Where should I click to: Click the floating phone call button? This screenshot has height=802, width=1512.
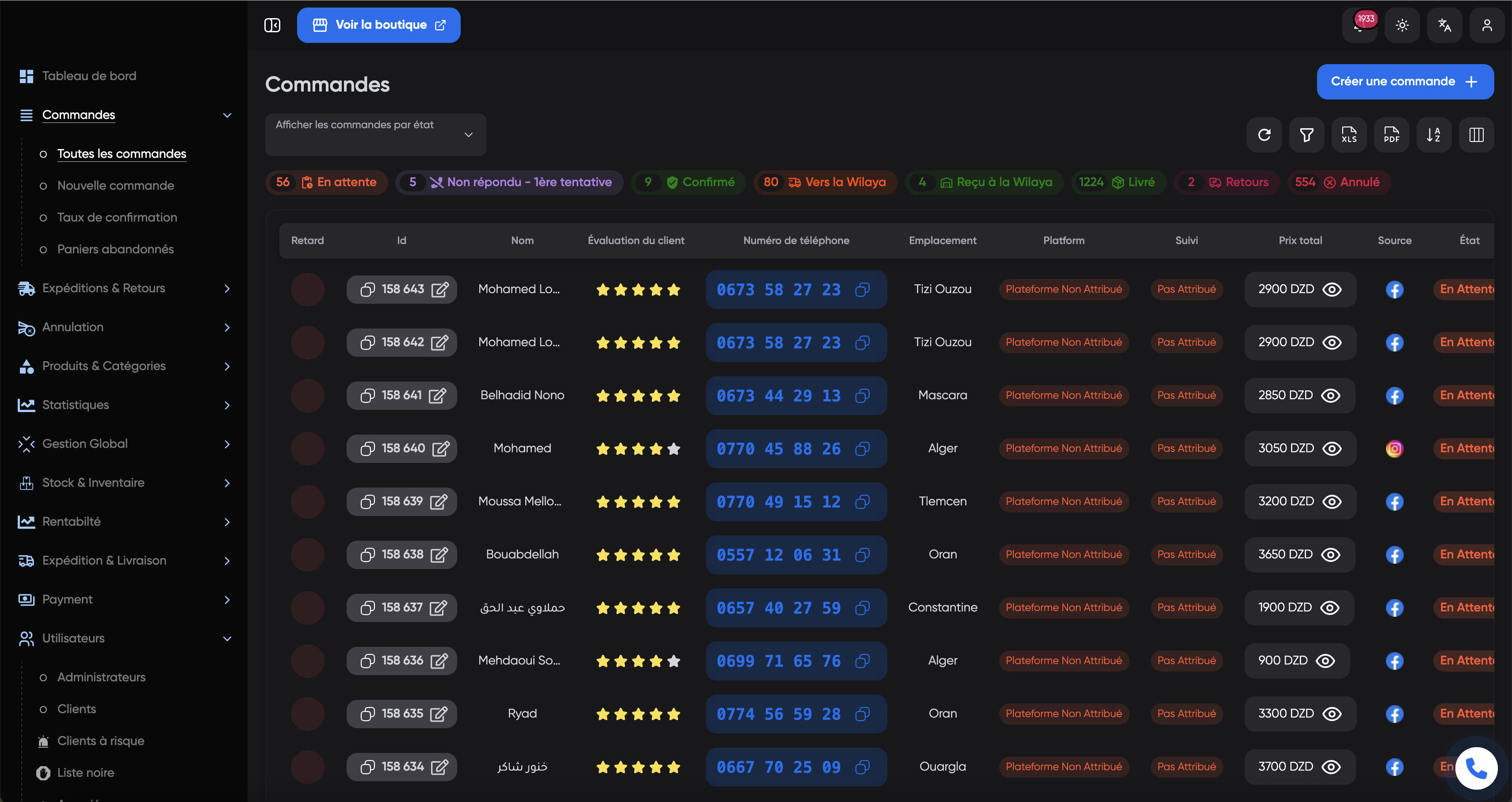click(x=1476, y=768)
